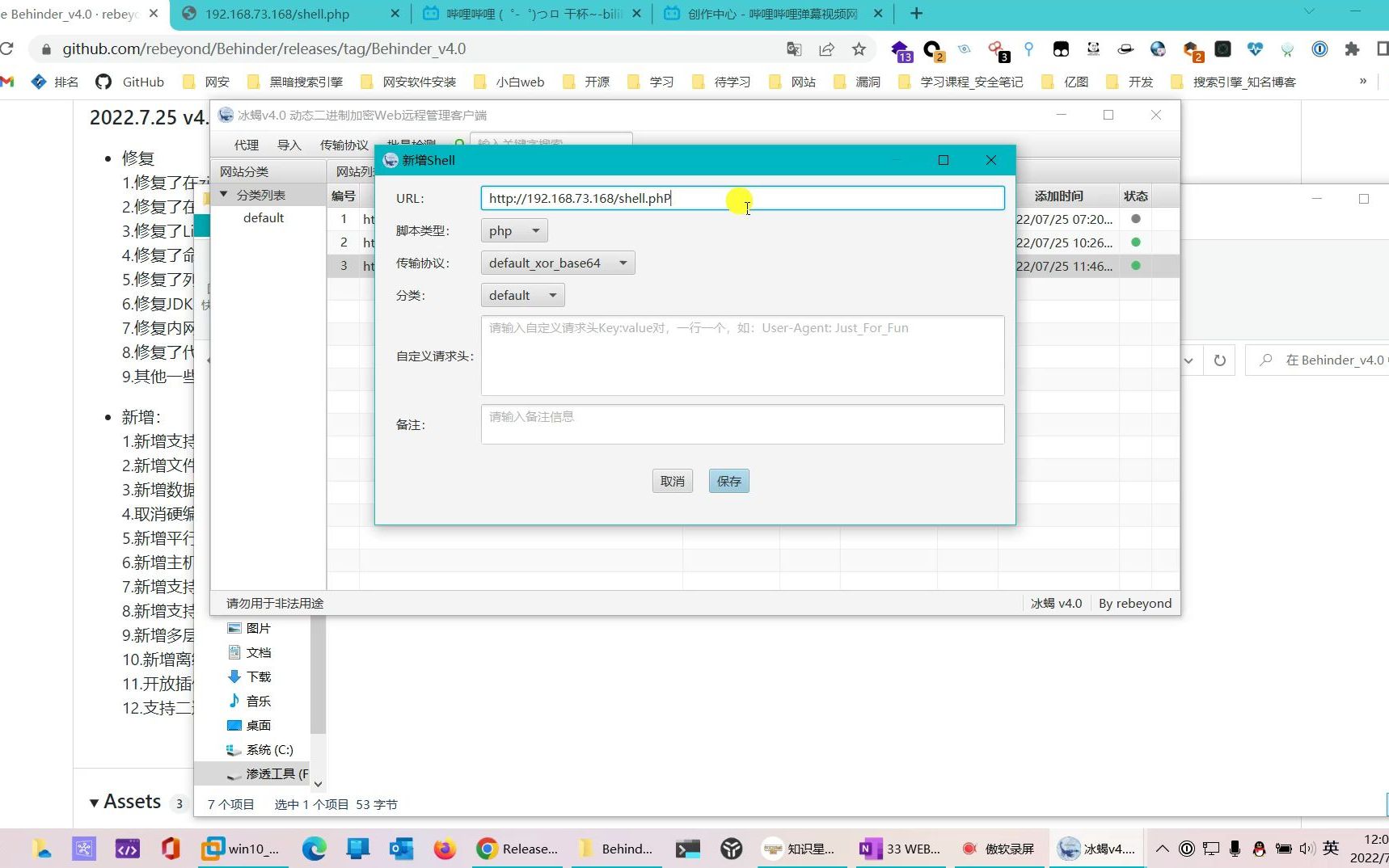Click the 保存 button
Viewport: 1389px width, 868px height.
click(x=728, y=481)
